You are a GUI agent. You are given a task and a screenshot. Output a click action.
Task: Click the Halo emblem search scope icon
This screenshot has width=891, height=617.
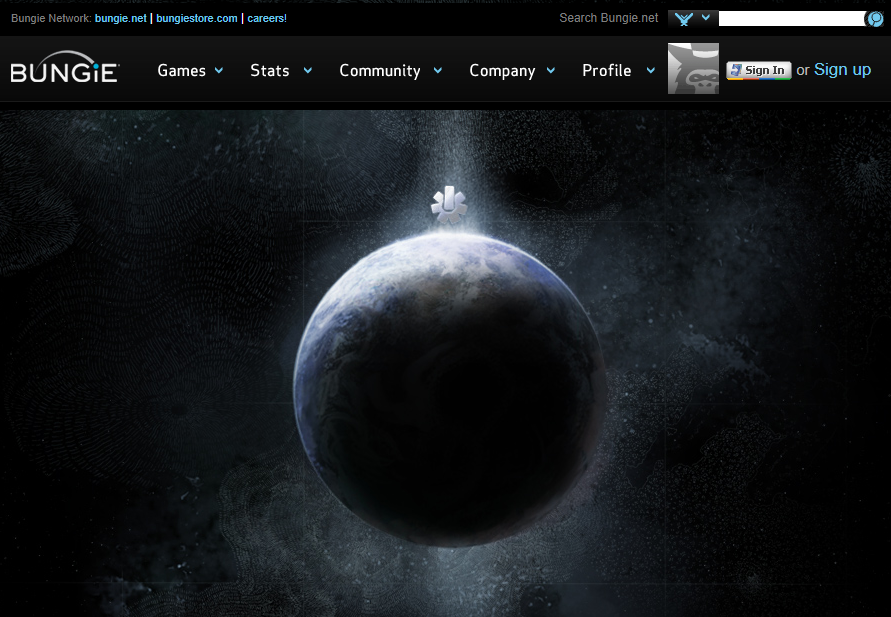684,19
